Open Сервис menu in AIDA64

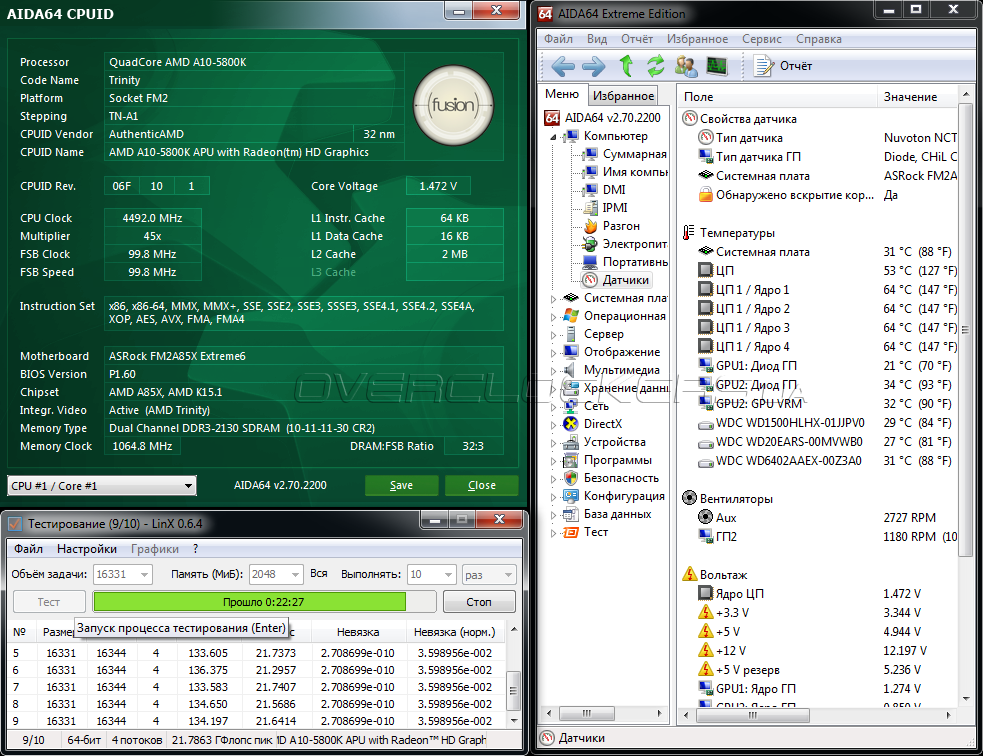click(762, 39)
